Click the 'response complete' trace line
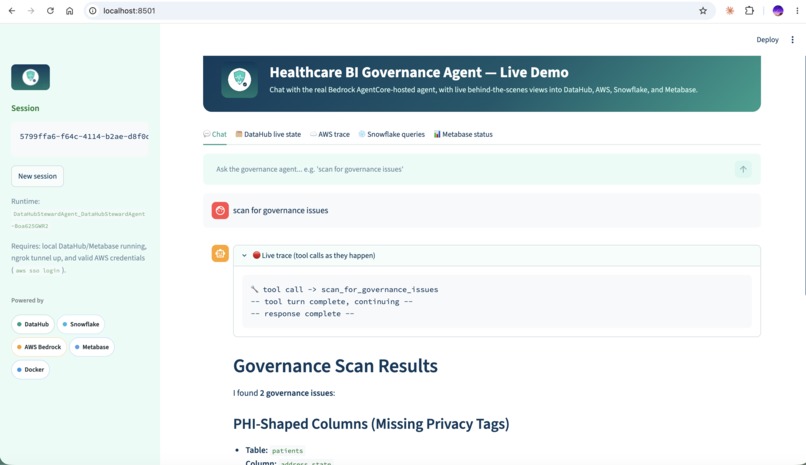806x465 pixels. pyautogui.click(x=302, y=313)
